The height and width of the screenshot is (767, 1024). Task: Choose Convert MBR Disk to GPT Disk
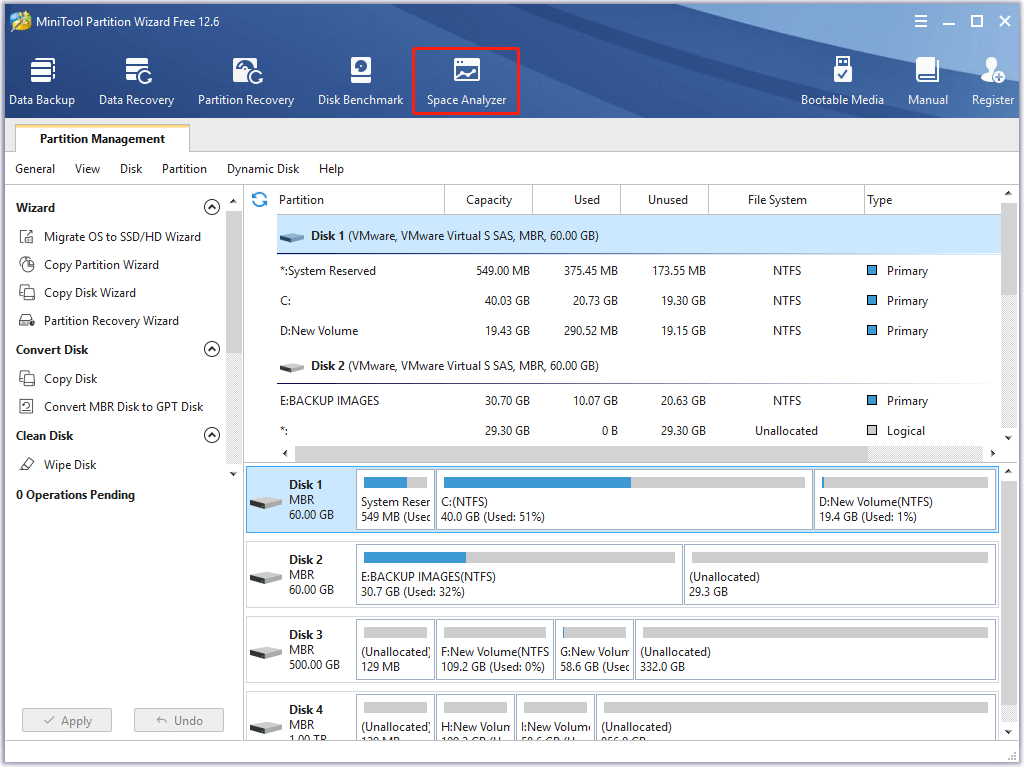123,407
